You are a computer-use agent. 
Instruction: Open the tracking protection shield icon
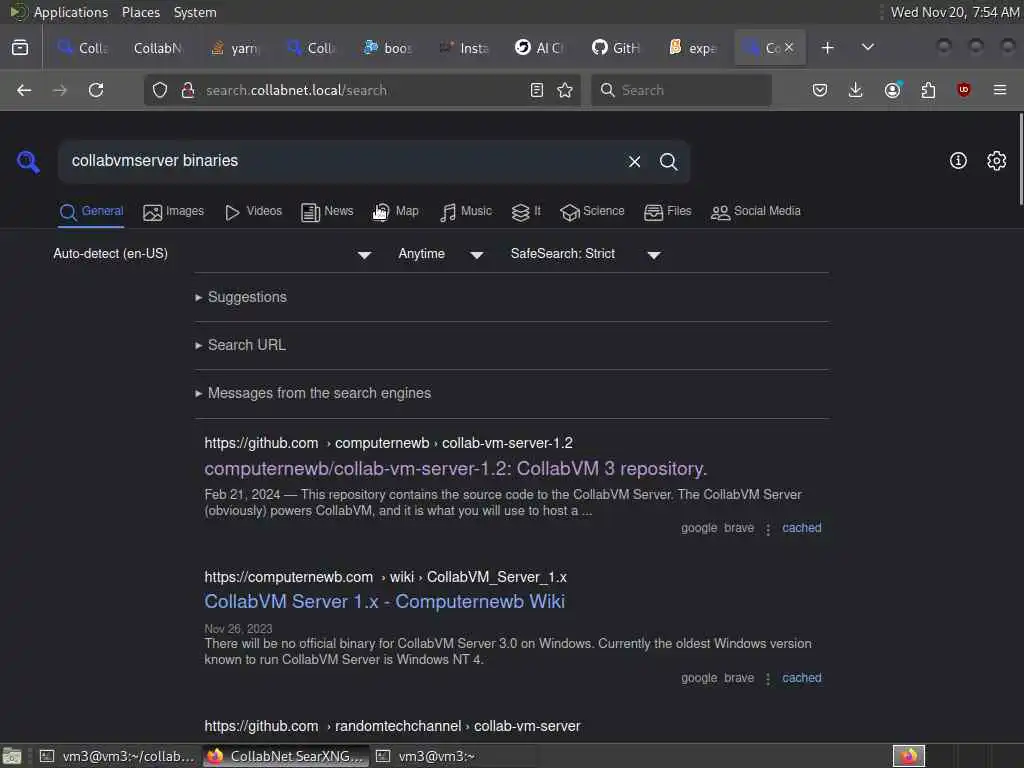point(160,90)
